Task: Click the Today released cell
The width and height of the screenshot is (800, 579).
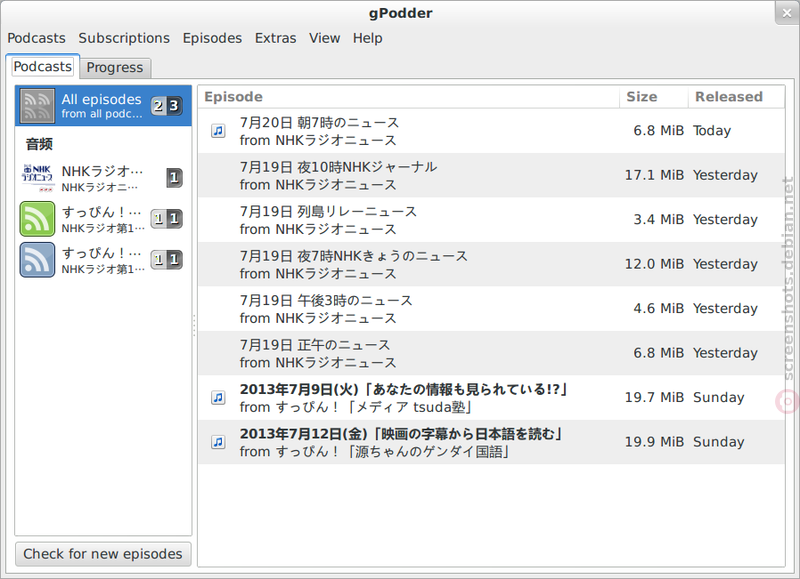Action: click(712, 131)
